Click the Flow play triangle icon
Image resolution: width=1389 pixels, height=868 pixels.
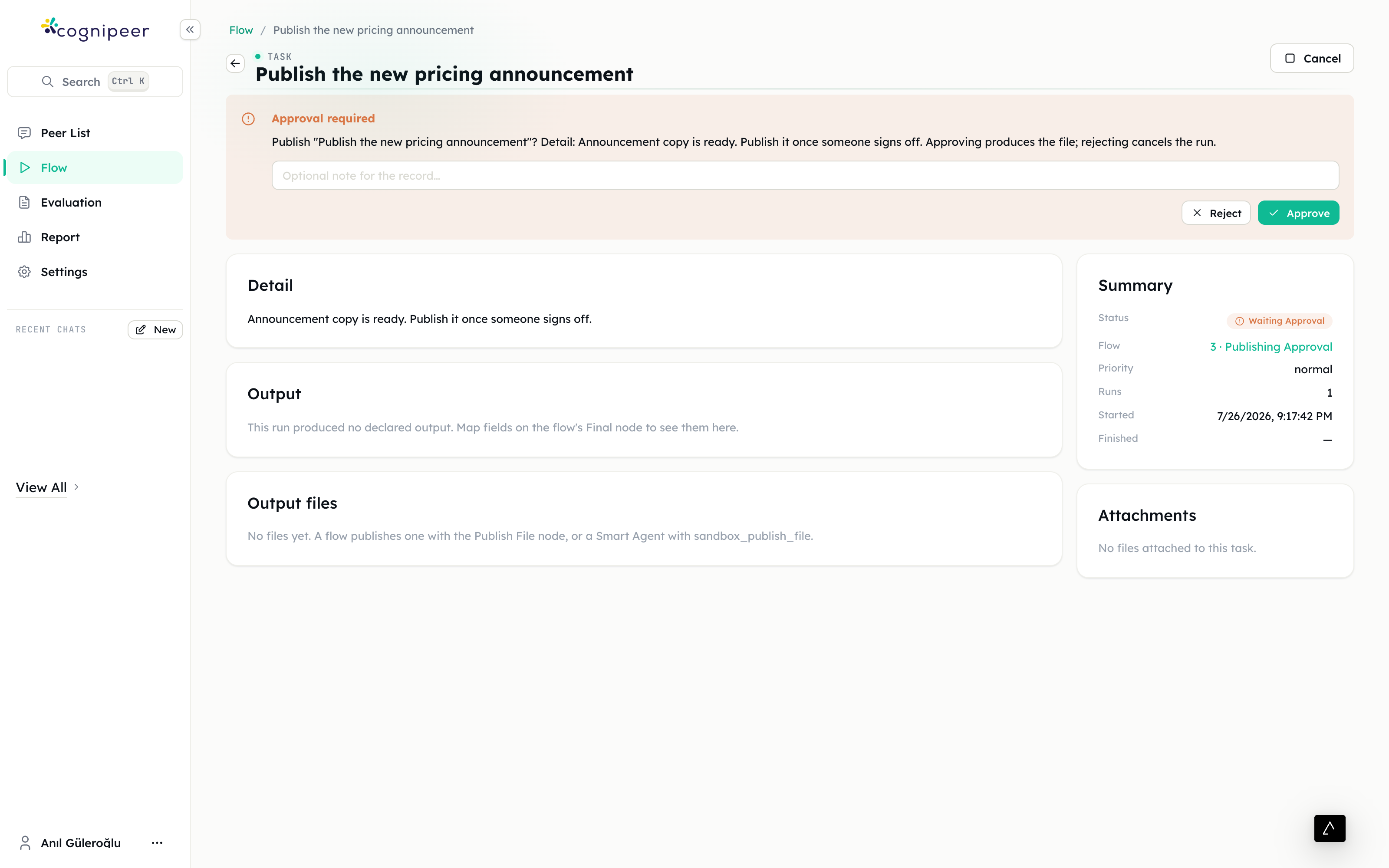(25, 168)
